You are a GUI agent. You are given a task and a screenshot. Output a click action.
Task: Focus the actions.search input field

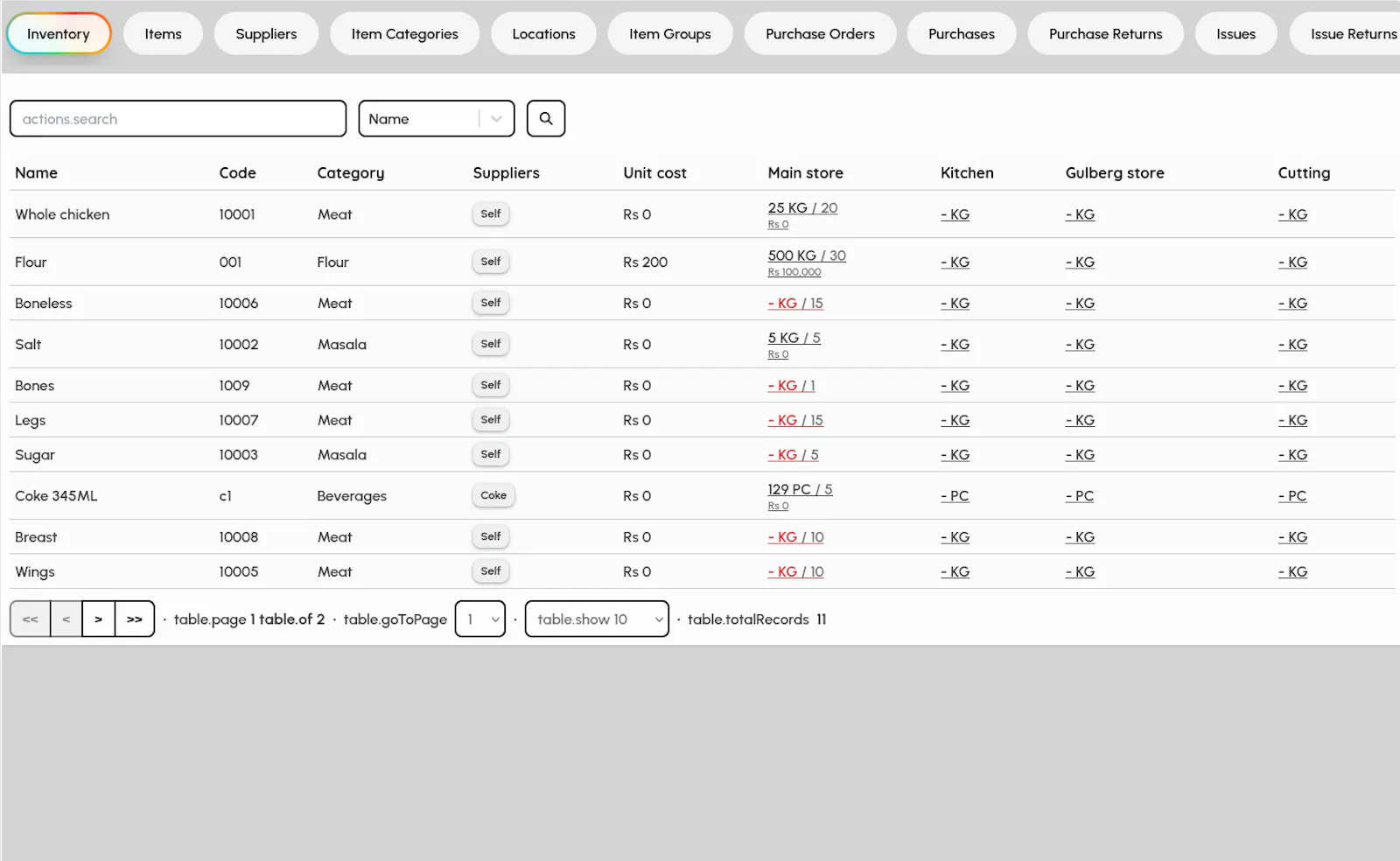coord(178,119)
